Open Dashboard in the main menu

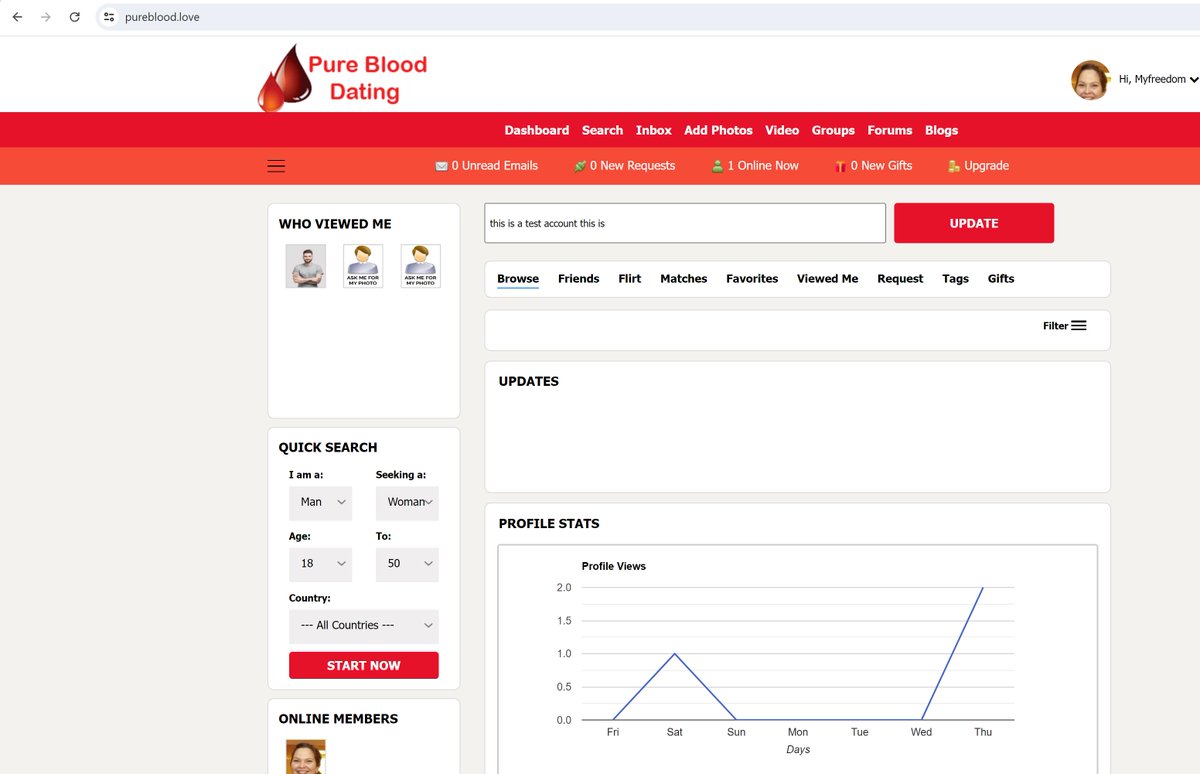pos(536,130)
